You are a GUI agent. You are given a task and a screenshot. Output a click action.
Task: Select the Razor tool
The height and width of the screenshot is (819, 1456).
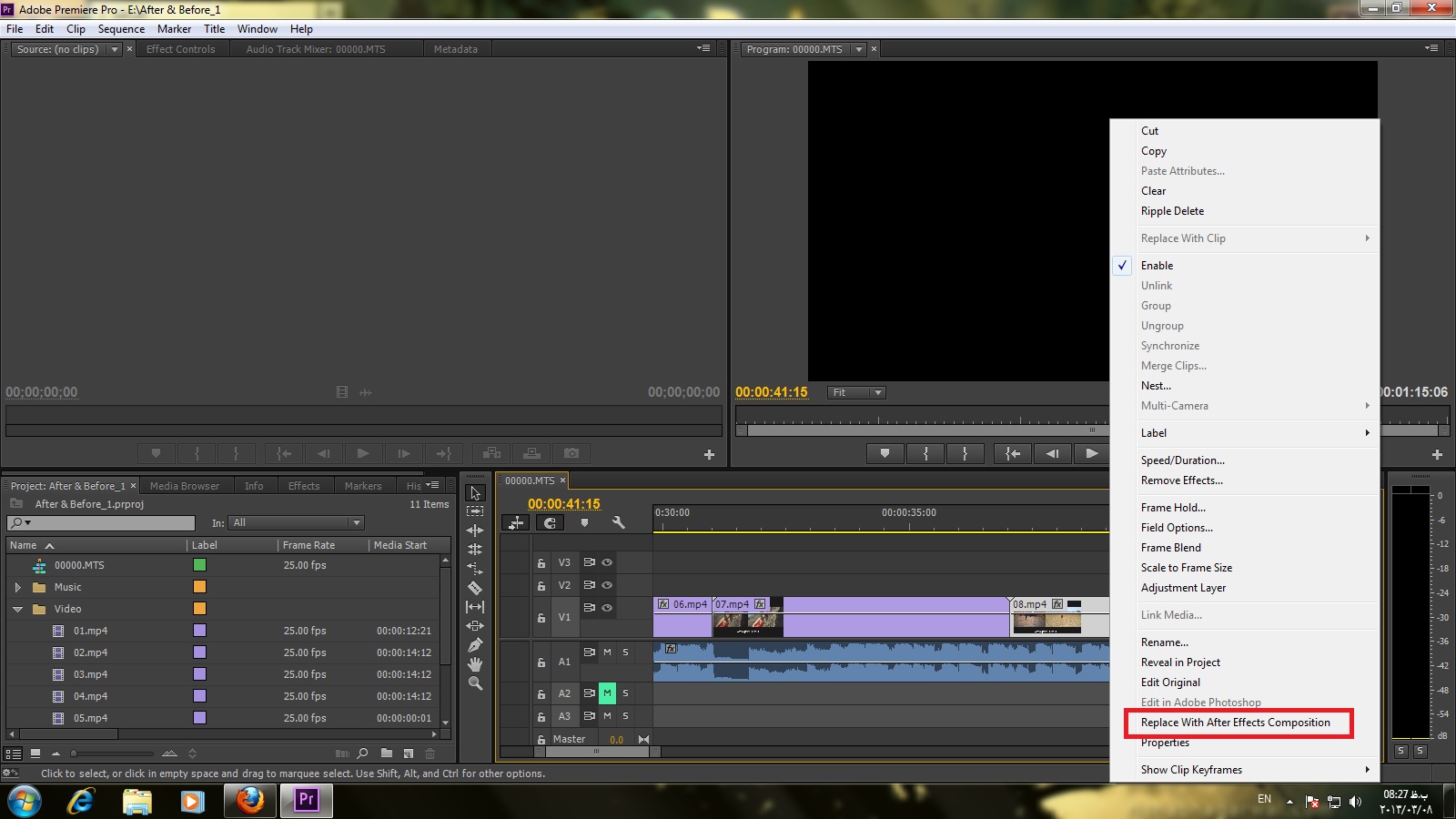point(475,588)
